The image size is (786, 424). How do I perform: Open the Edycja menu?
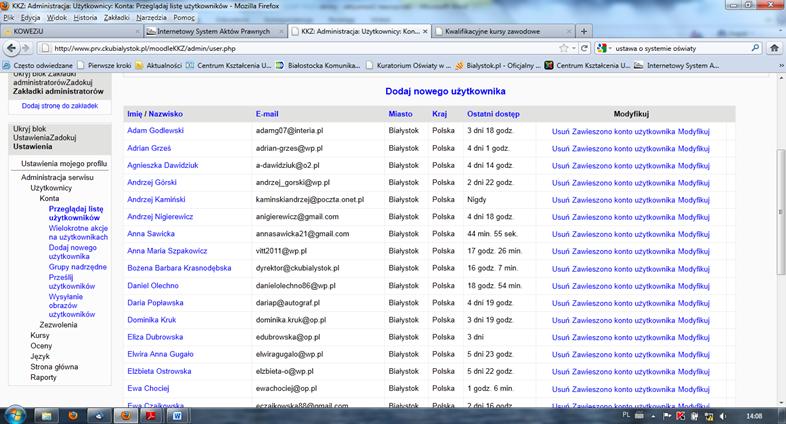[31, 18]
